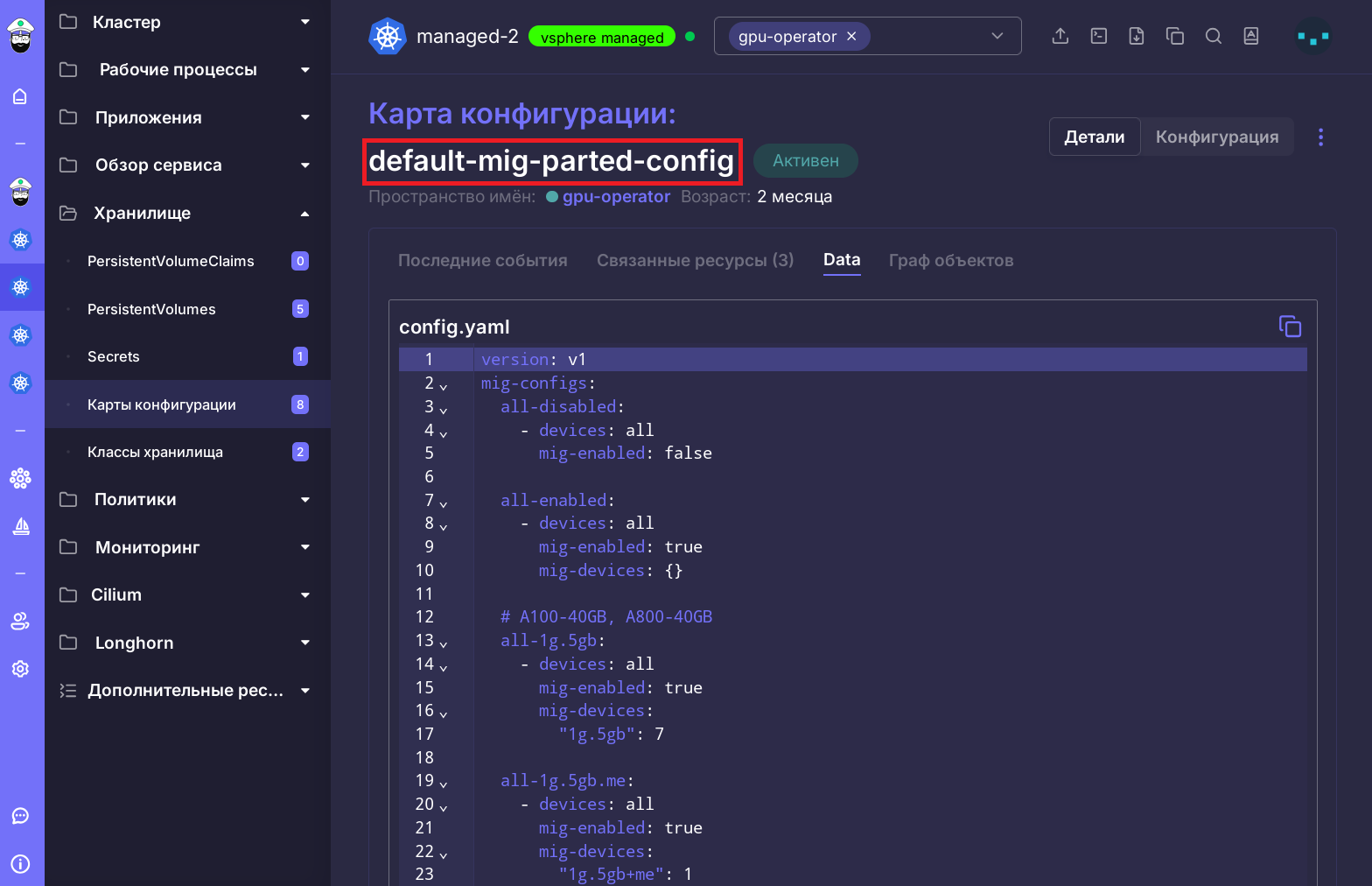The width and height of the screenshot is (1372, 886).
Task: Copy config.yaml contents using the copy icon
Action: [x=1290, y=327]
